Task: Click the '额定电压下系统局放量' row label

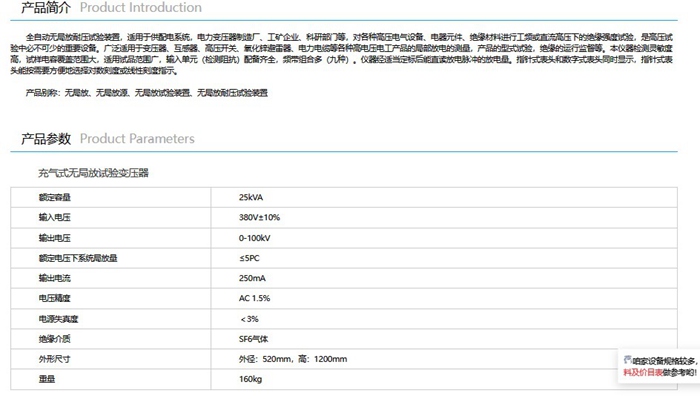Action: click(x=78, y=258)
